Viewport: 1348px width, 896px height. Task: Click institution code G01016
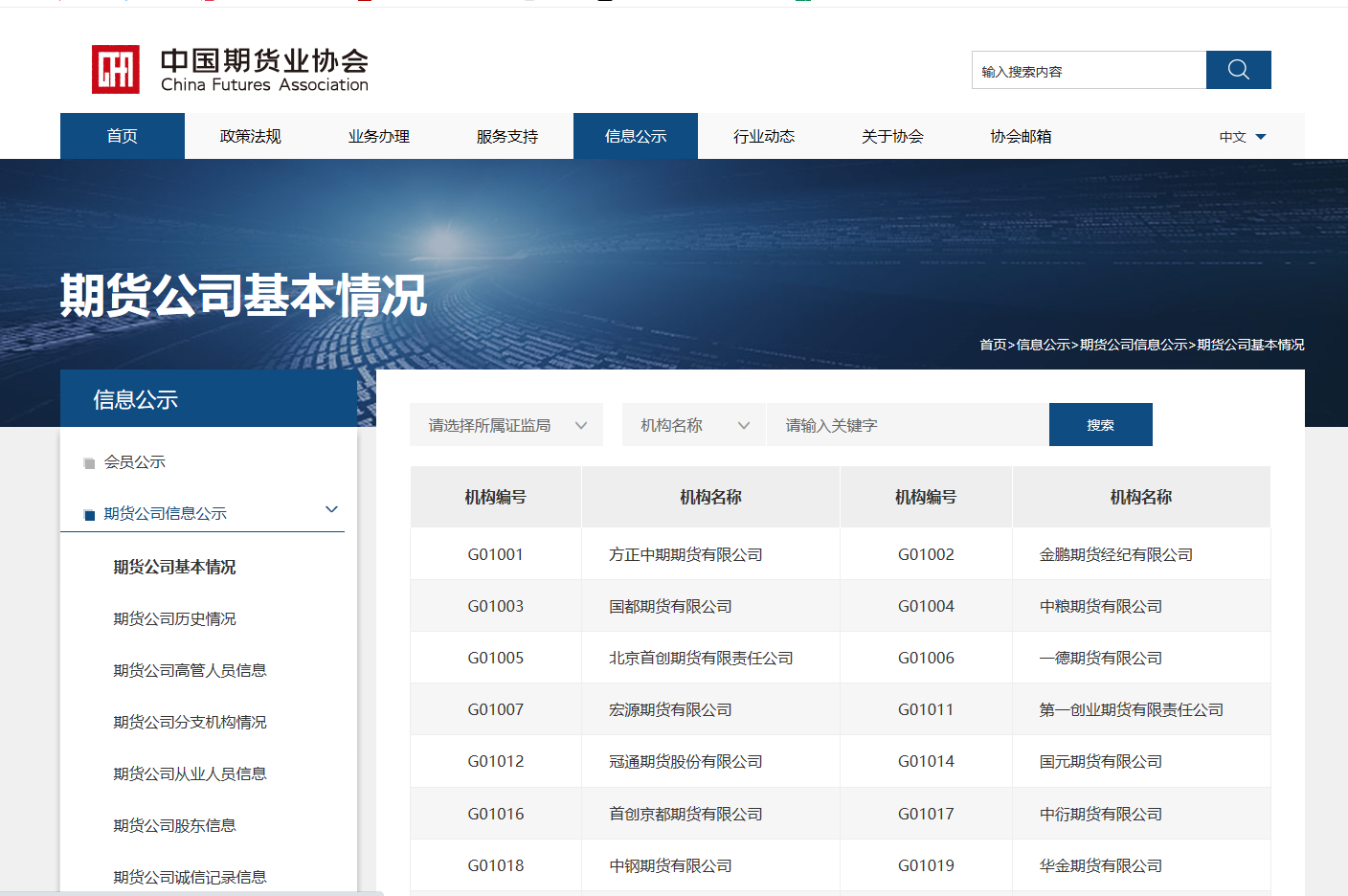pos(496,814)
